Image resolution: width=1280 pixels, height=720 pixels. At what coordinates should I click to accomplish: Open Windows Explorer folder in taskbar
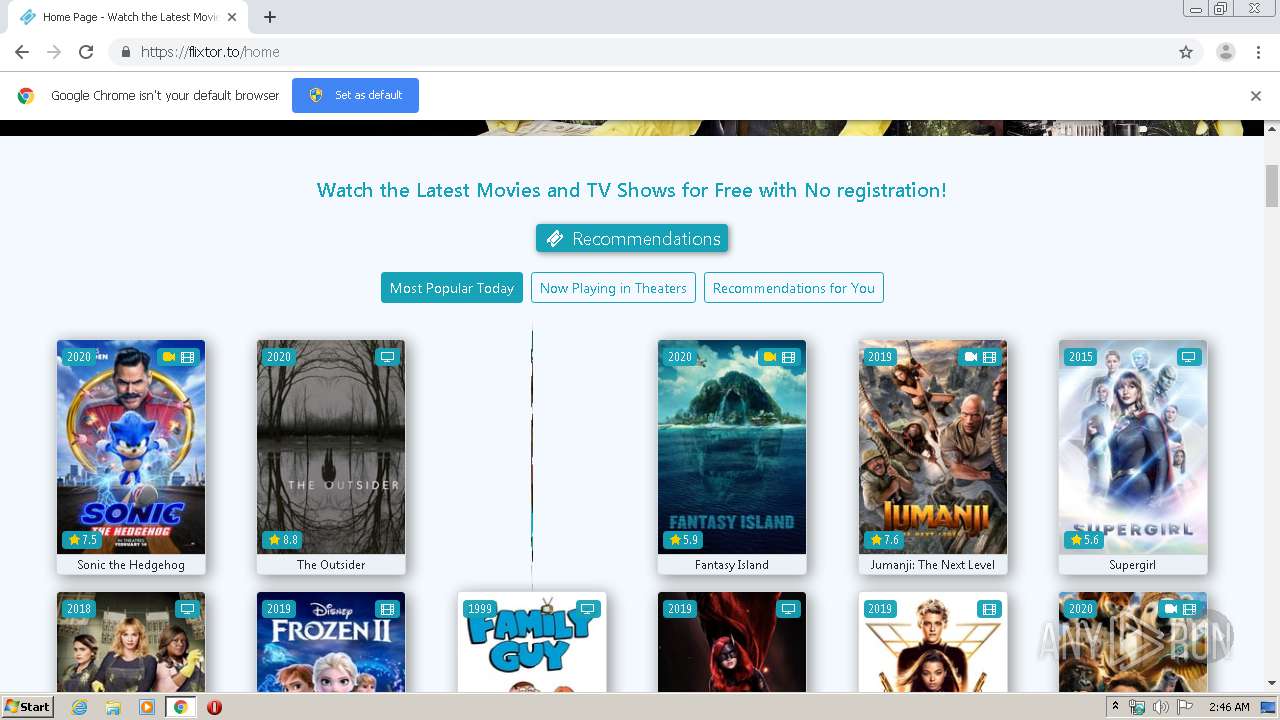(113, 707)
